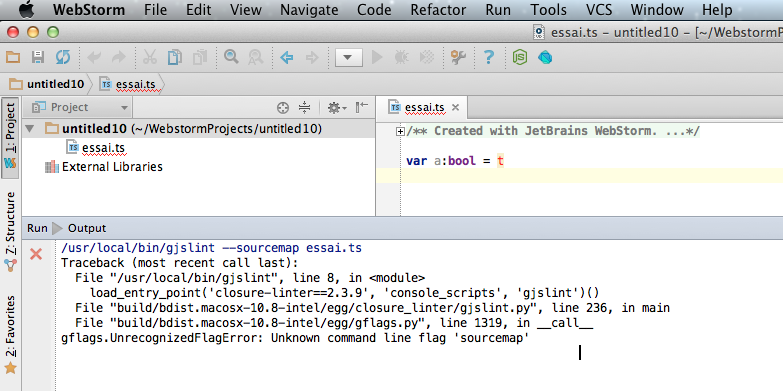Click the Find magnifier icon
Viewport: 783px width, 391px height.
(x=231, y=57)
